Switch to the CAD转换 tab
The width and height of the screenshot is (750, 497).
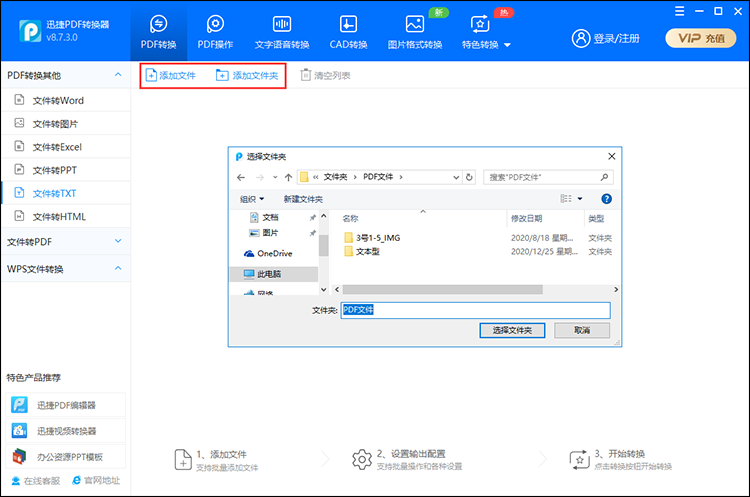pos(348,32)
